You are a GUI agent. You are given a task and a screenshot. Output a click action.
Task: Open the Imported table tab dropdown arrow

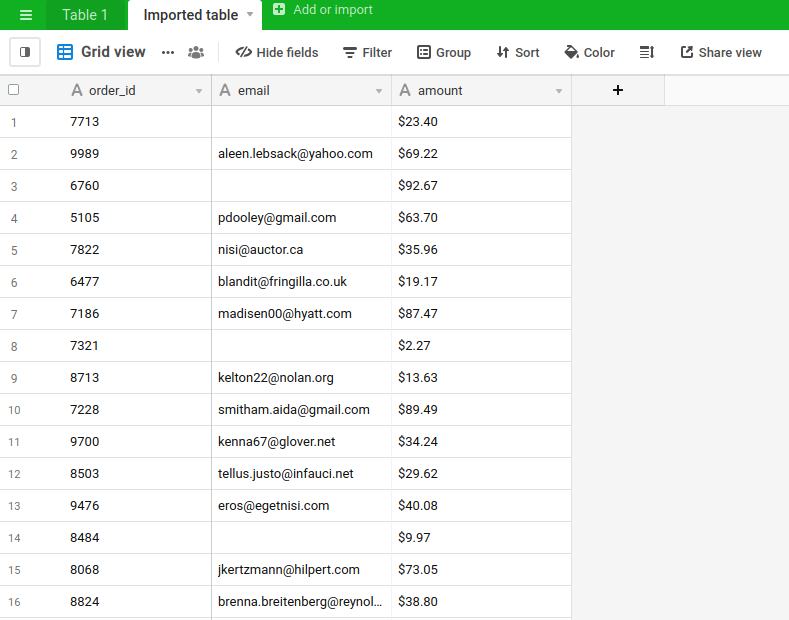pos(250,15)
